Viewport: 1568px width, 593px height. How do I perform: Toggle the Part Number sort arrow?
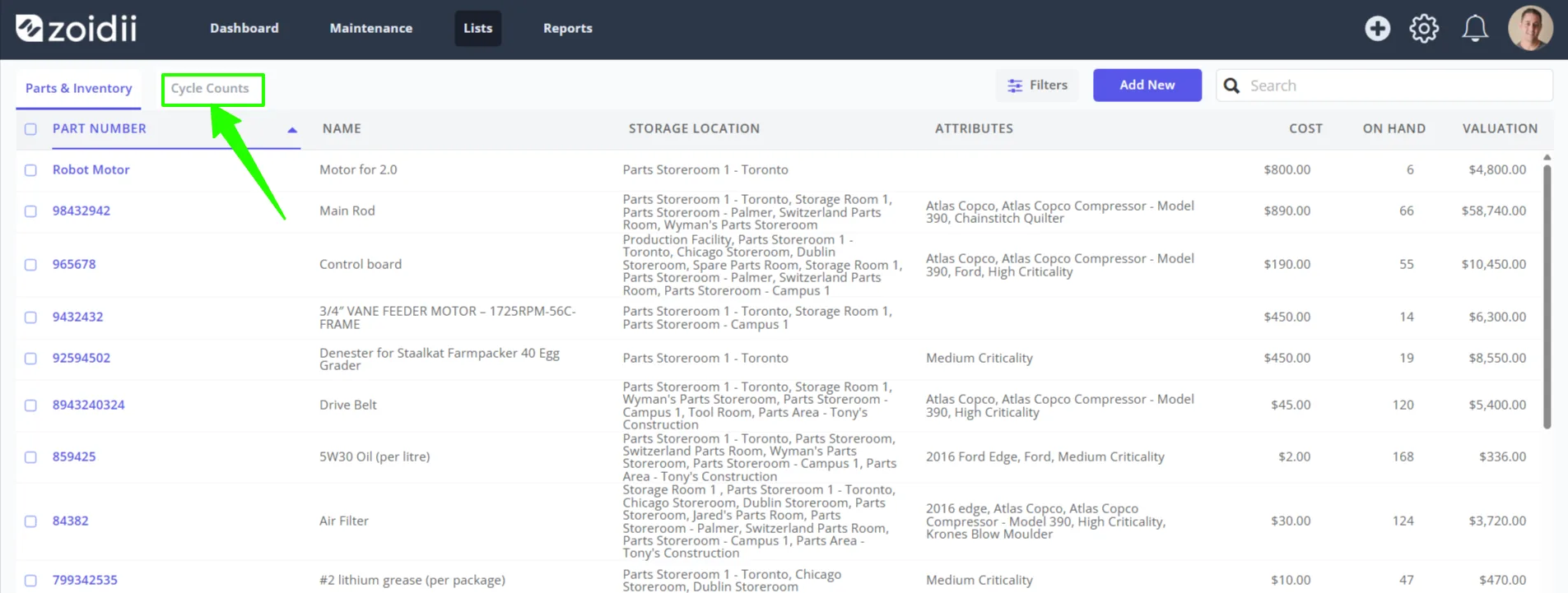tap(291, 130)
